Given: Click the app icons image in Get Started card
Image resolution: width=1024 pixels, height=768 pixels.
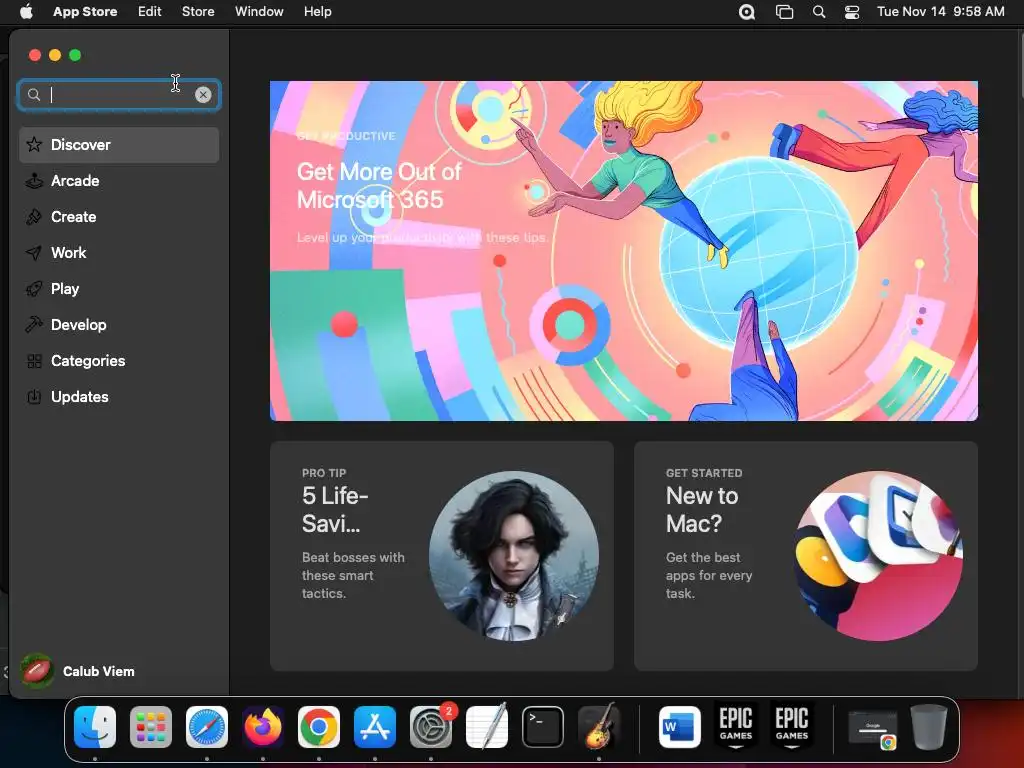Looking at the screenshot, I should [878, 556].
